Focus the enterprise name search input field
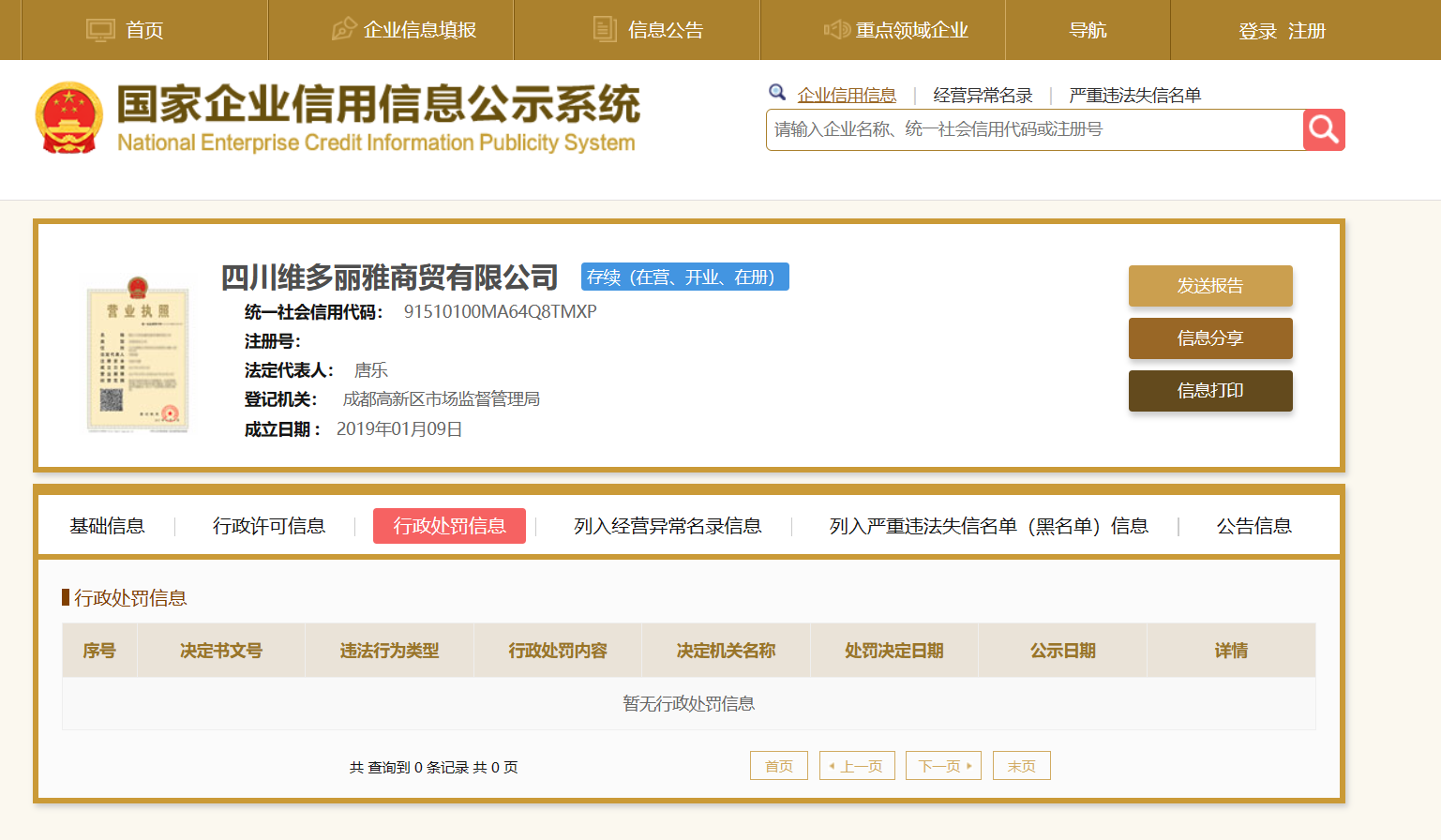Image resolution: width=1441 pixels, height=840 pixels. point(1033,129)
